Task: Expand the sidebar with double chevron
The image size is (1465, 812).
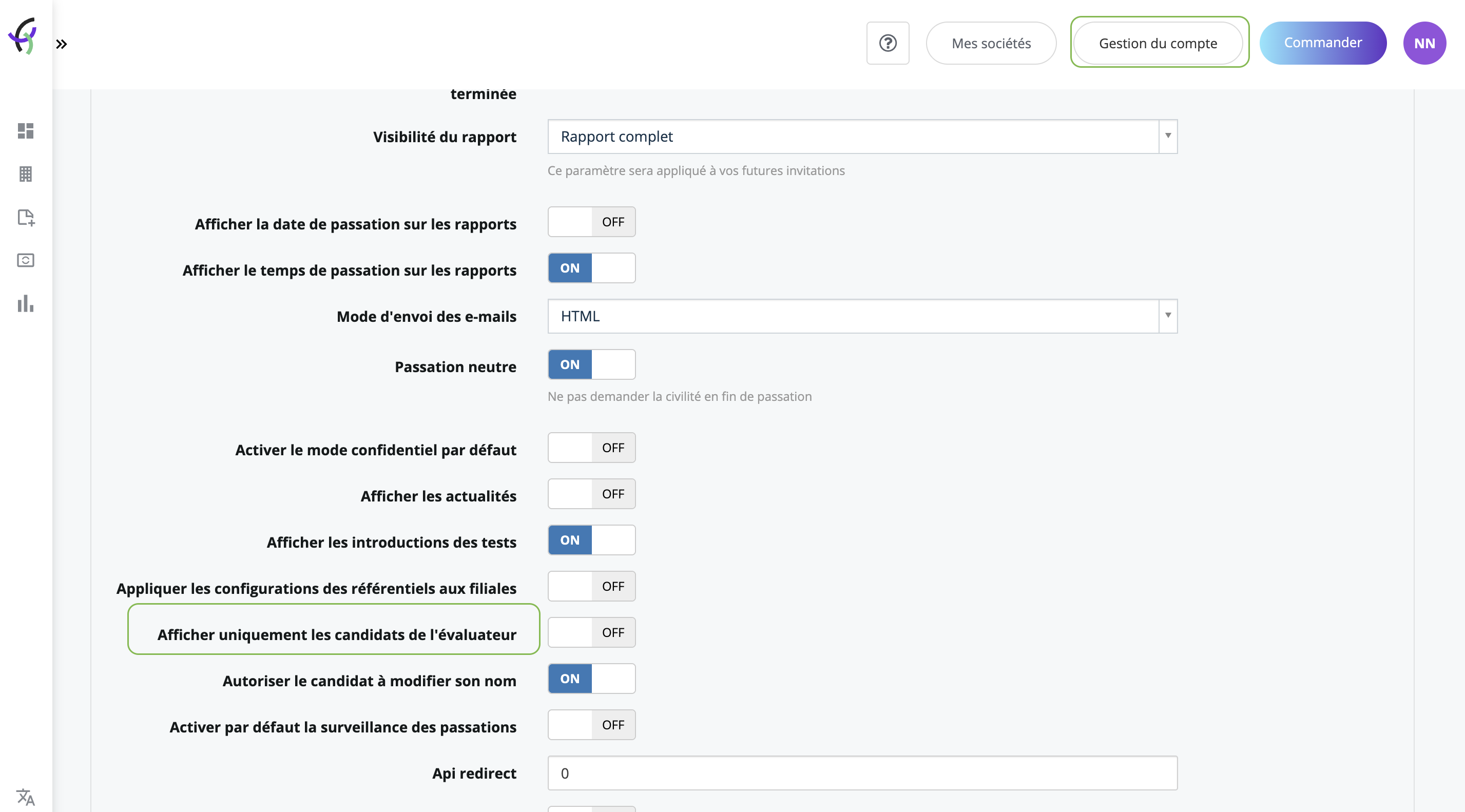Action: coord(62,44)
